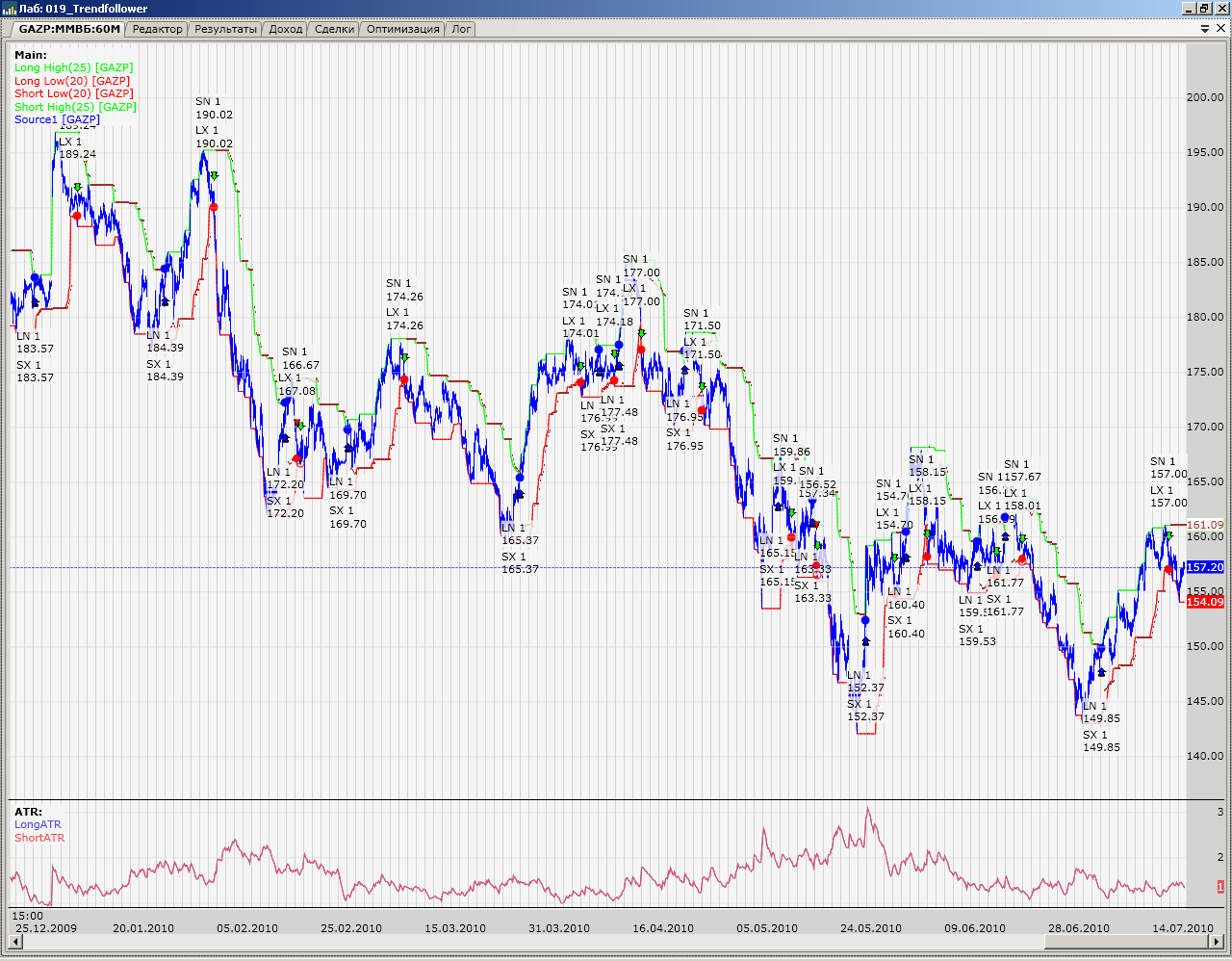This screenshot has width=1232, height=961.
Task: Click the Long High(25) [GAZP] legend entry
Action: 74,67
